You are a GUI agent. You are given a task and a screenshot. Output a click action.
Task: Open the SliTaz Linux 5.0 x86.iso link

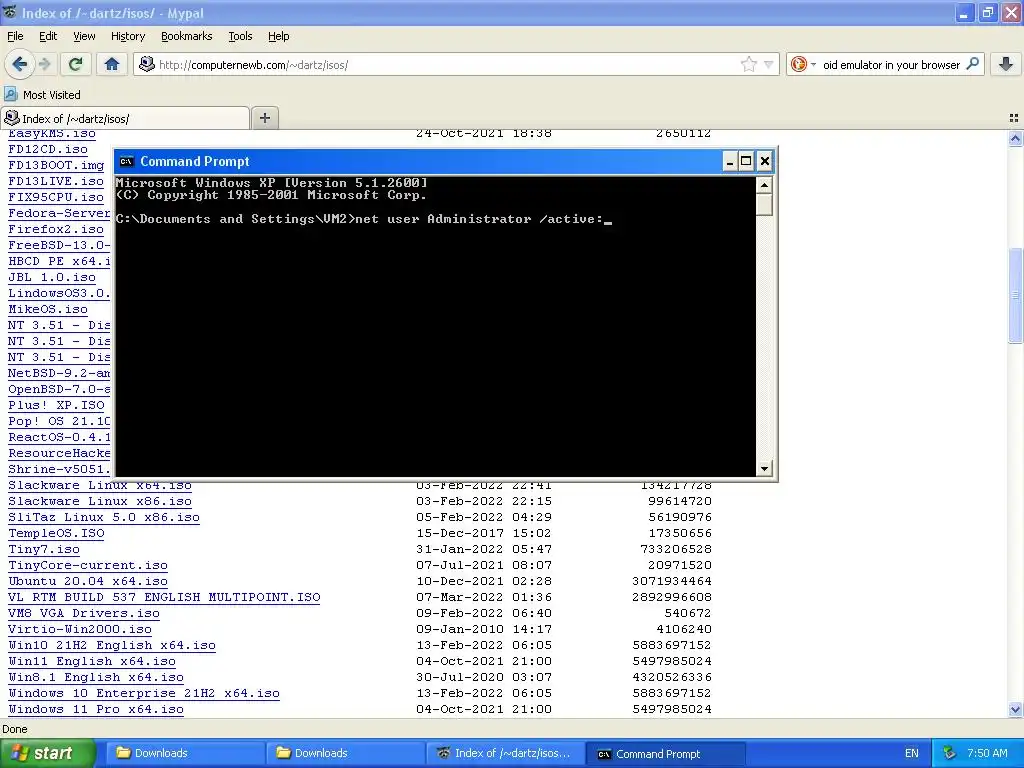(104, 517)
